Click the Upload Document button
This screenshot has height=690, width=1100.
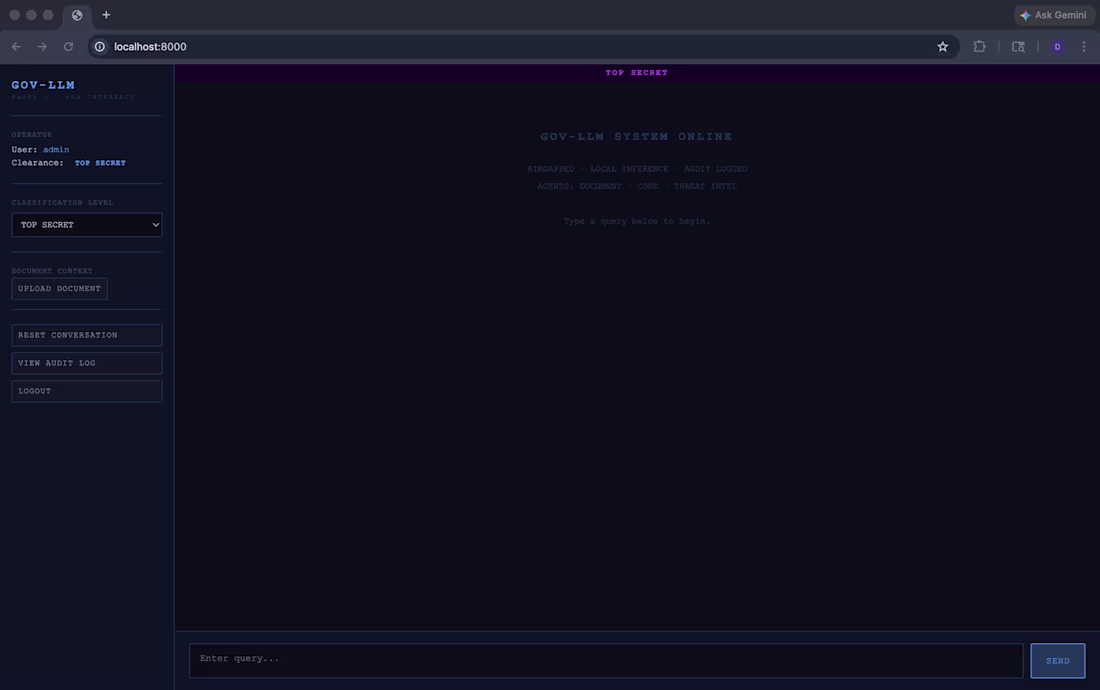(60, 288)
